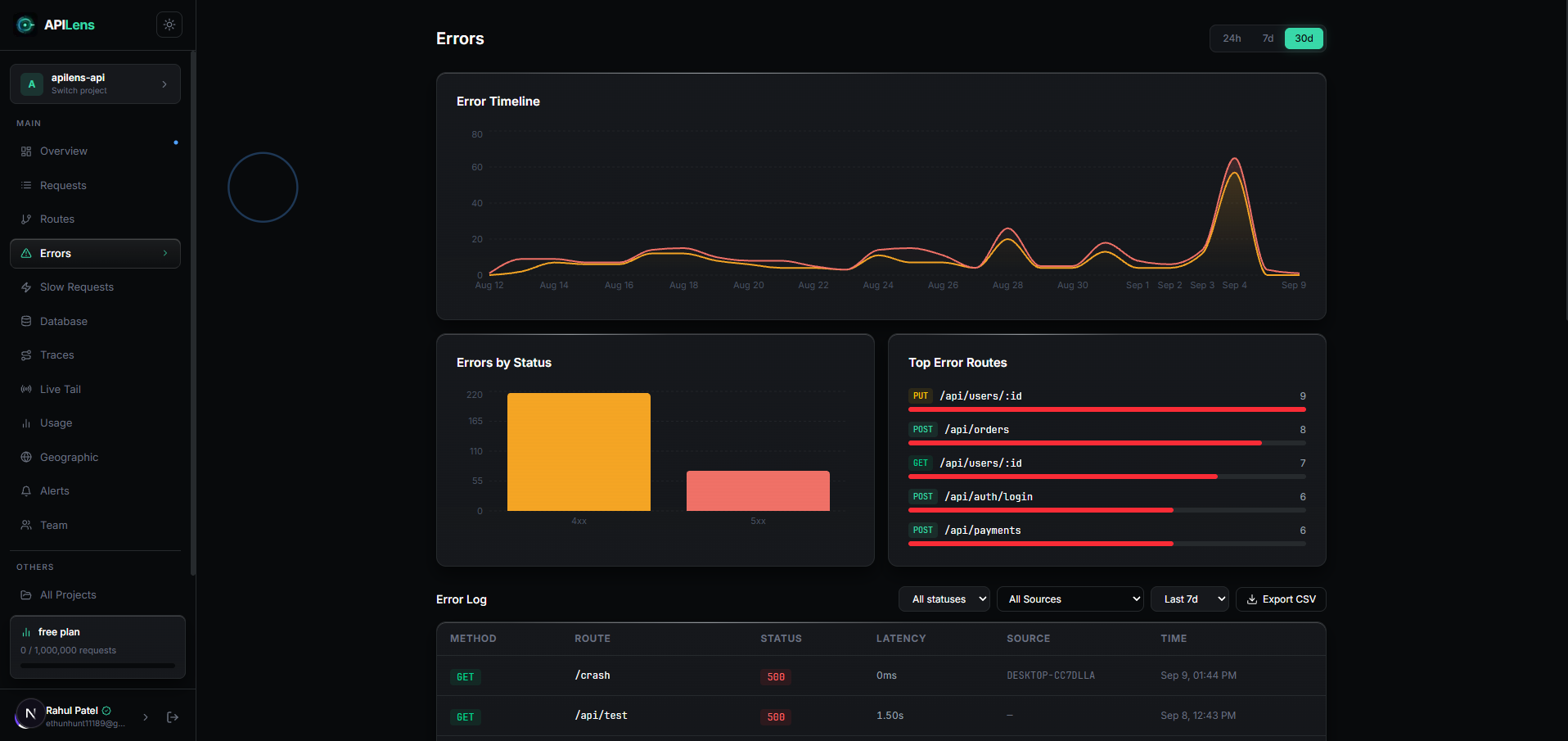Click the PUT /api/users/:id route row
Screen dimensions: 1568x741
point(1106,400)
